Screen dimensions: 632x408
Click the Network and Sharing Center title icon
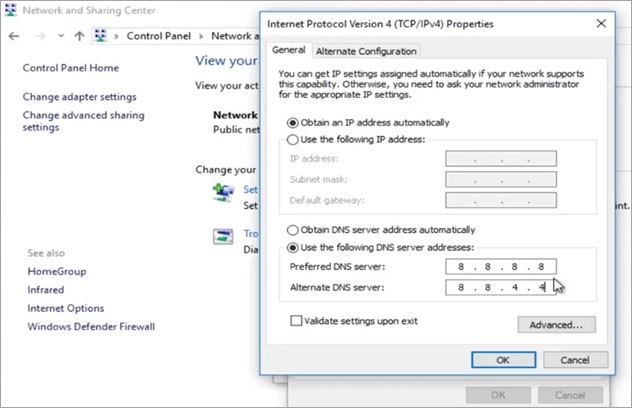pyautogui.click(x=10, y=10)
